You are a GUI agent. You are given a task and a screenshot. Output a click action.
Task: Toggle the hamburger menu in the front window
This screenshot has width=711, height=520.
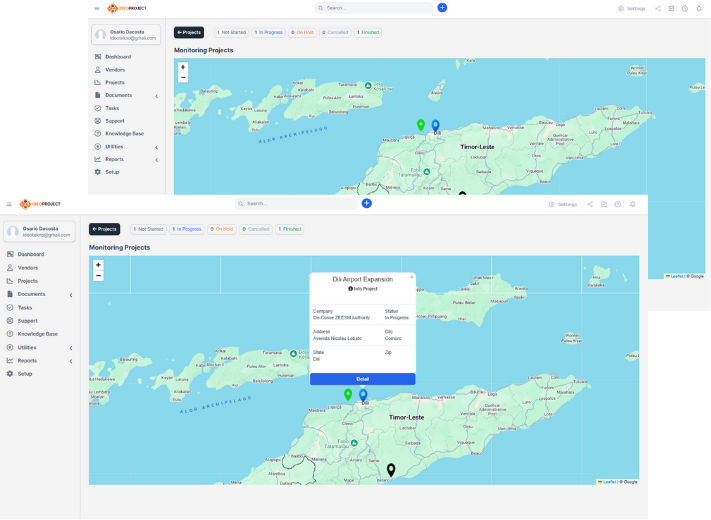pos(9,204)
